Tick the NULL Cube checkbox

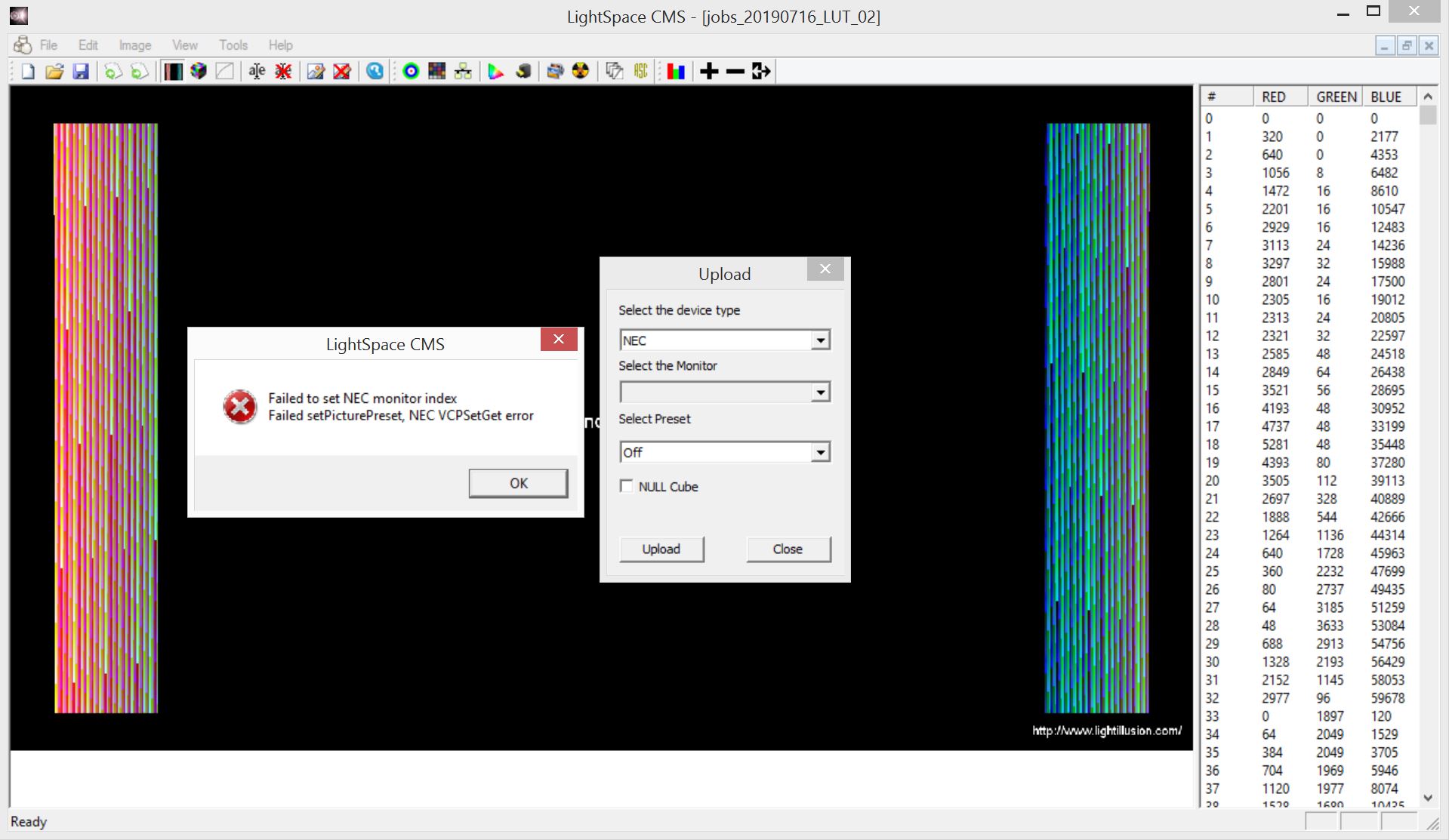[x=626, y=486]
